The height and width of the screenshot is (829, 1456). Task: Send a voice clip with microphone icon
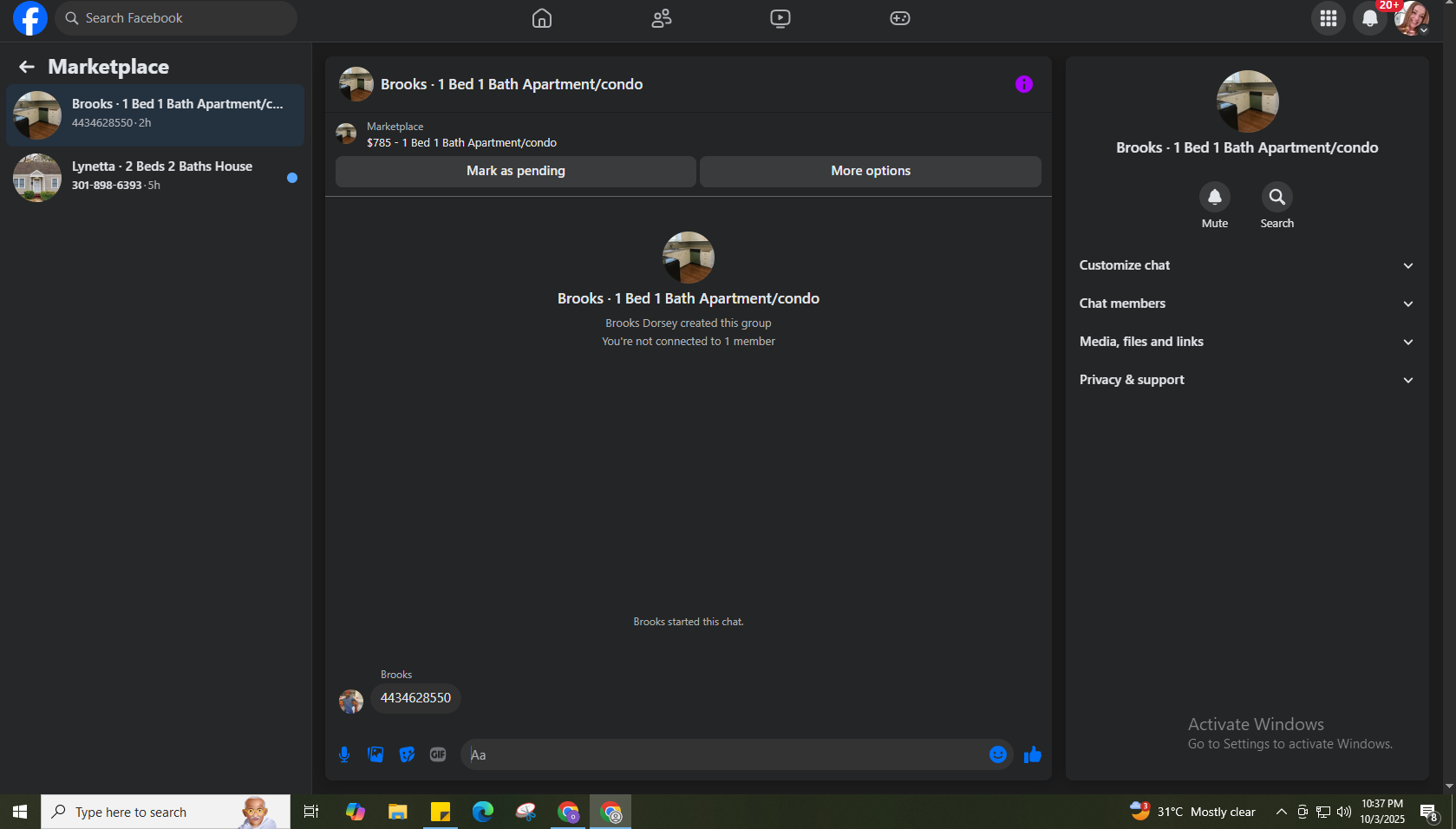coord(344,754)
